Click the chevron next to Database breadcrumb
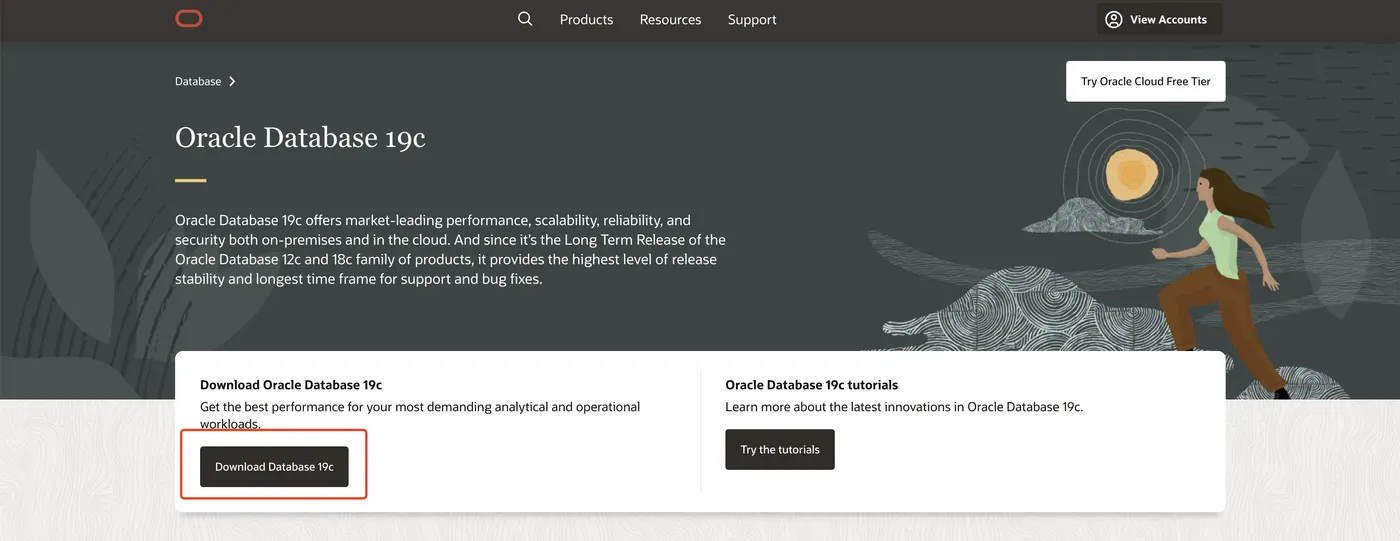Image resolution: width=1400 pixels, height=541 pixels. 232,81
